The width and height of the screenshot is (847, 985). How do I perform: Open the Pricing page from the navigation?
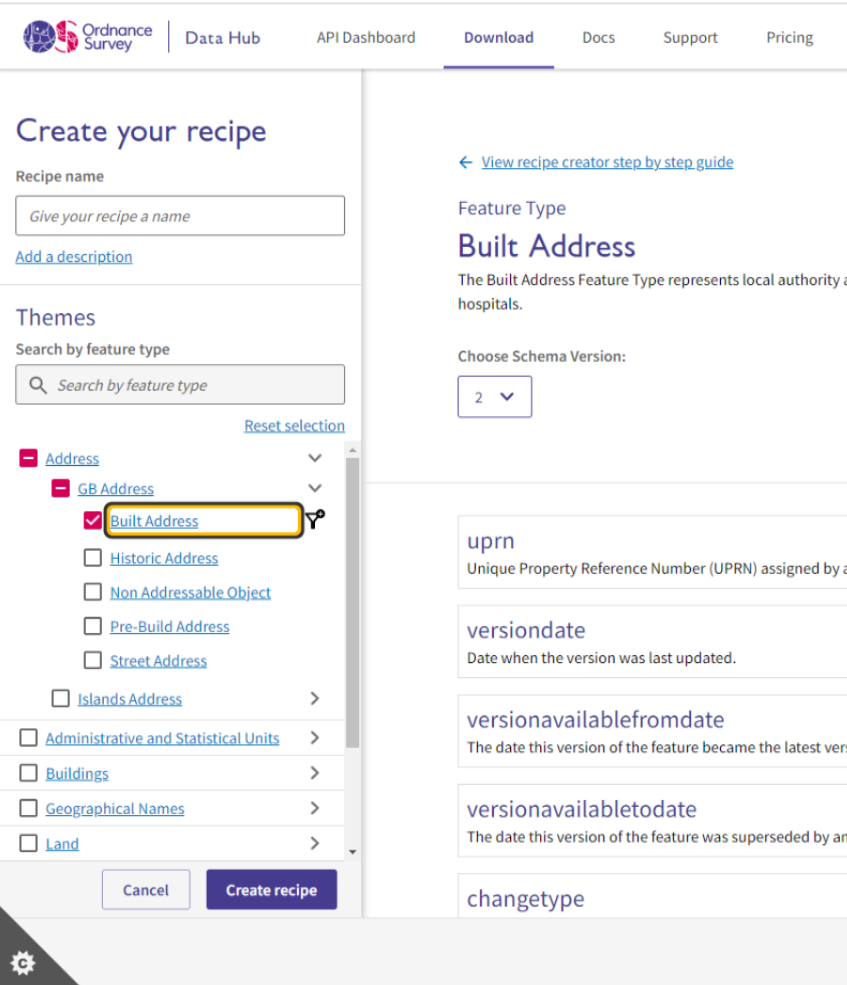(x=789, y=37)
